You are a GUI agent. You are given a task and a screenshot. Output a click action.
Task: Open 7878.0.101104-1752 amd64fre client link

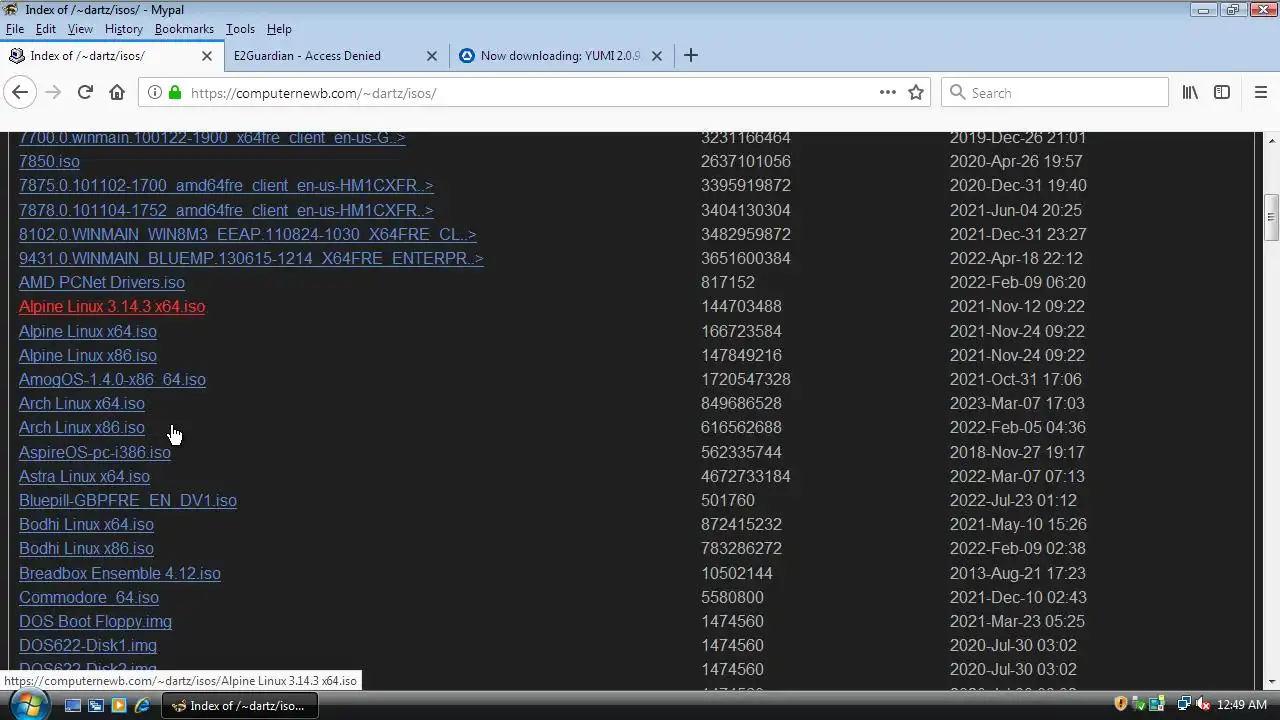[226, 210]
